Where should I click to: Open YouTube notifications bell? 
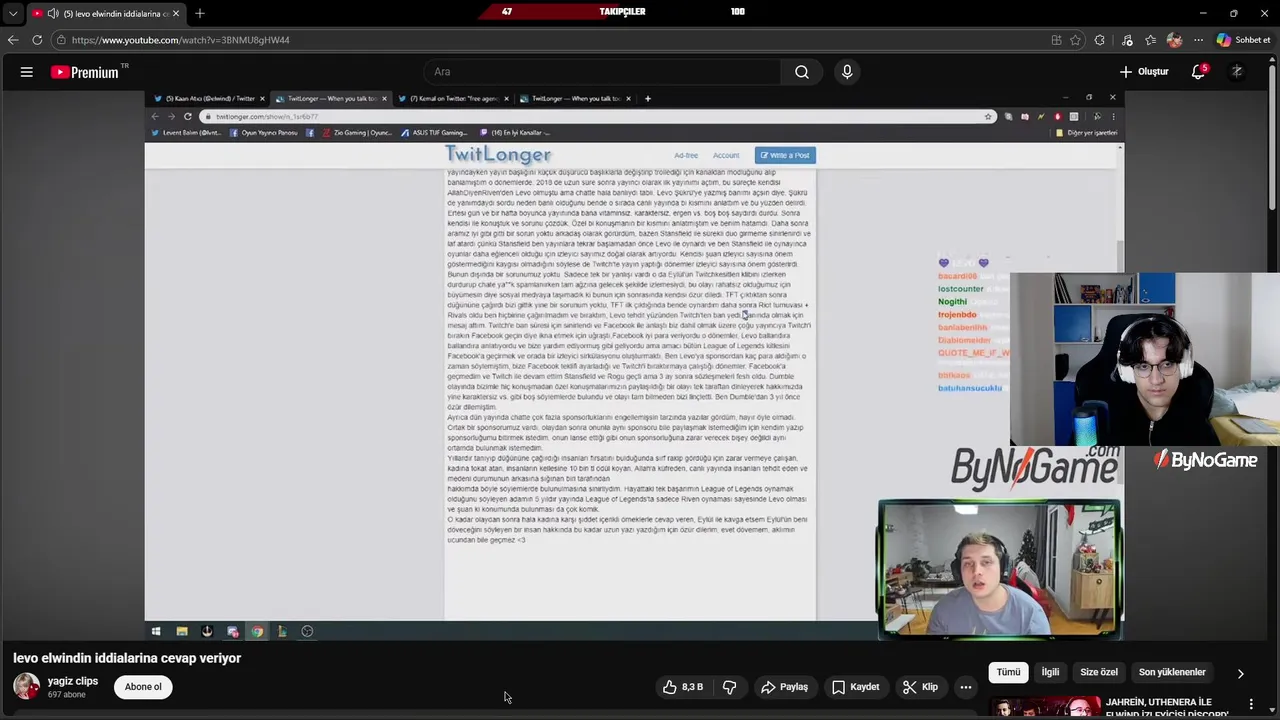click(1198, 72)
